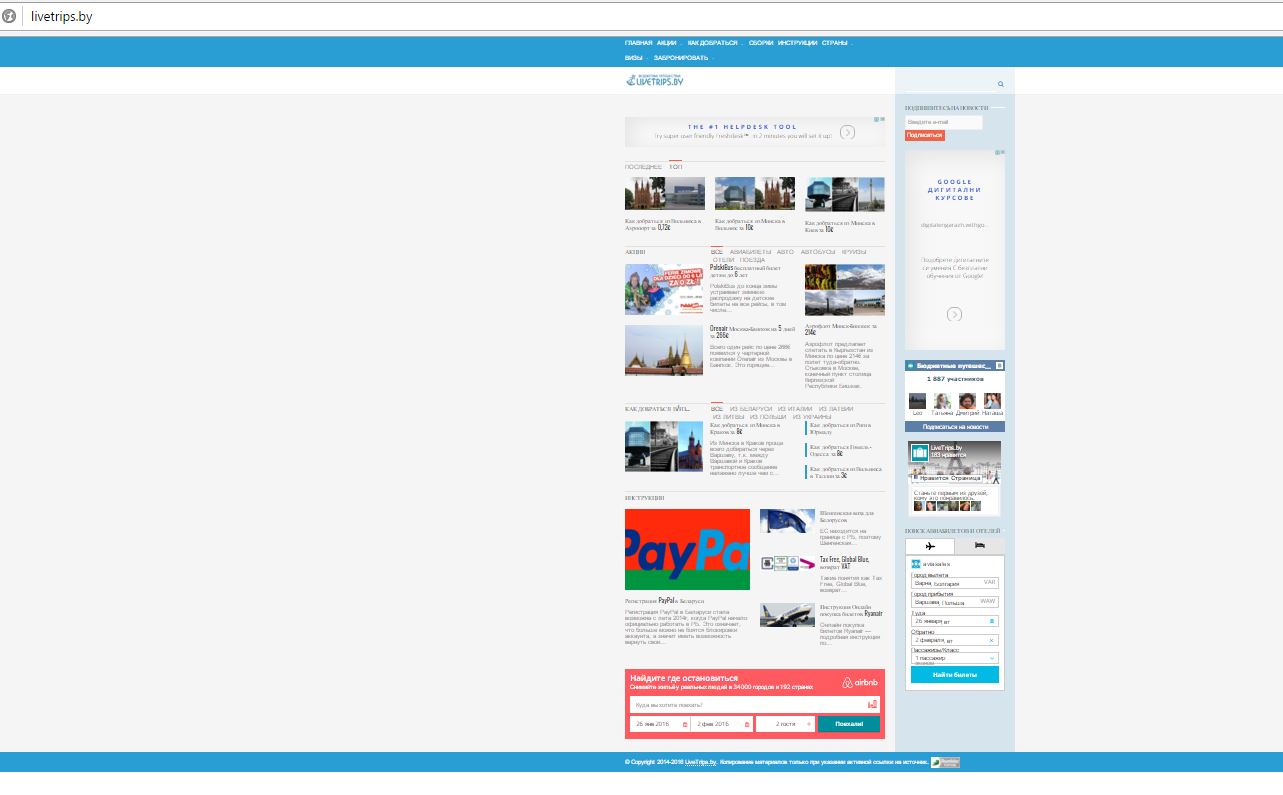Click the Airbnb logo in red widget

point(860,683)
